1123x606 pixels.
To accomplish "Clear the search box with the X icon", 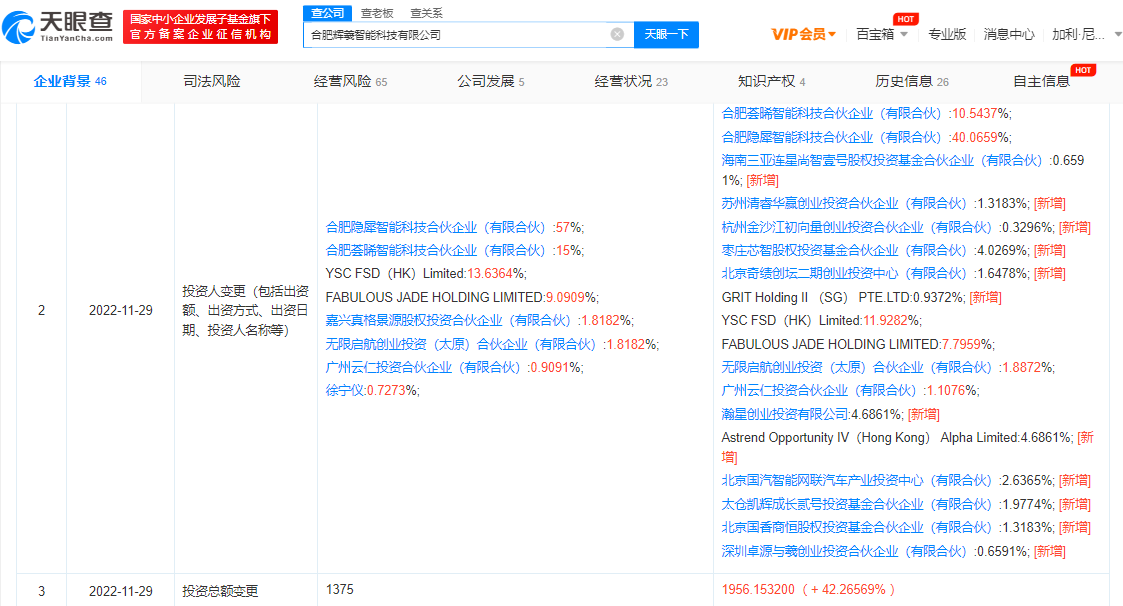I will coord(617,34).
